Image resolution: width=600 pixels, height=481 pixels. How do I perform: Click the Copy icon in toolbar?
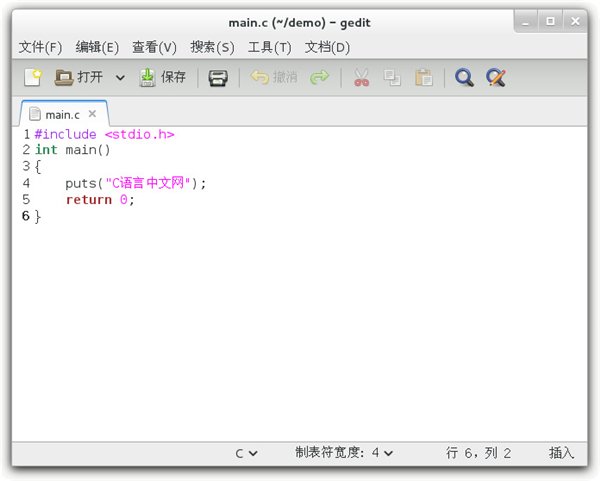(392, 77)
